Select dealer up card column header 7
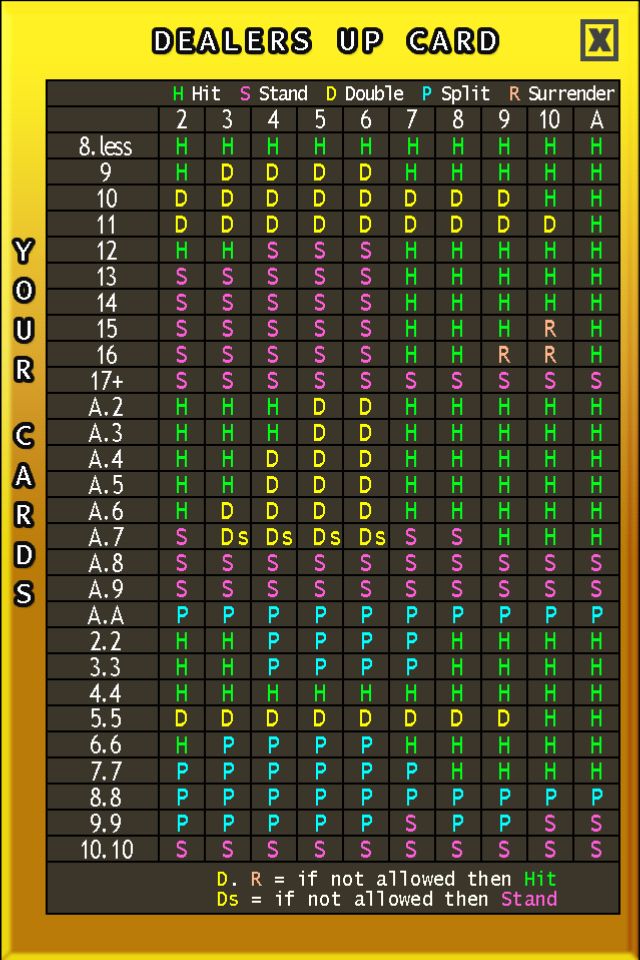 tap(412, 119)
